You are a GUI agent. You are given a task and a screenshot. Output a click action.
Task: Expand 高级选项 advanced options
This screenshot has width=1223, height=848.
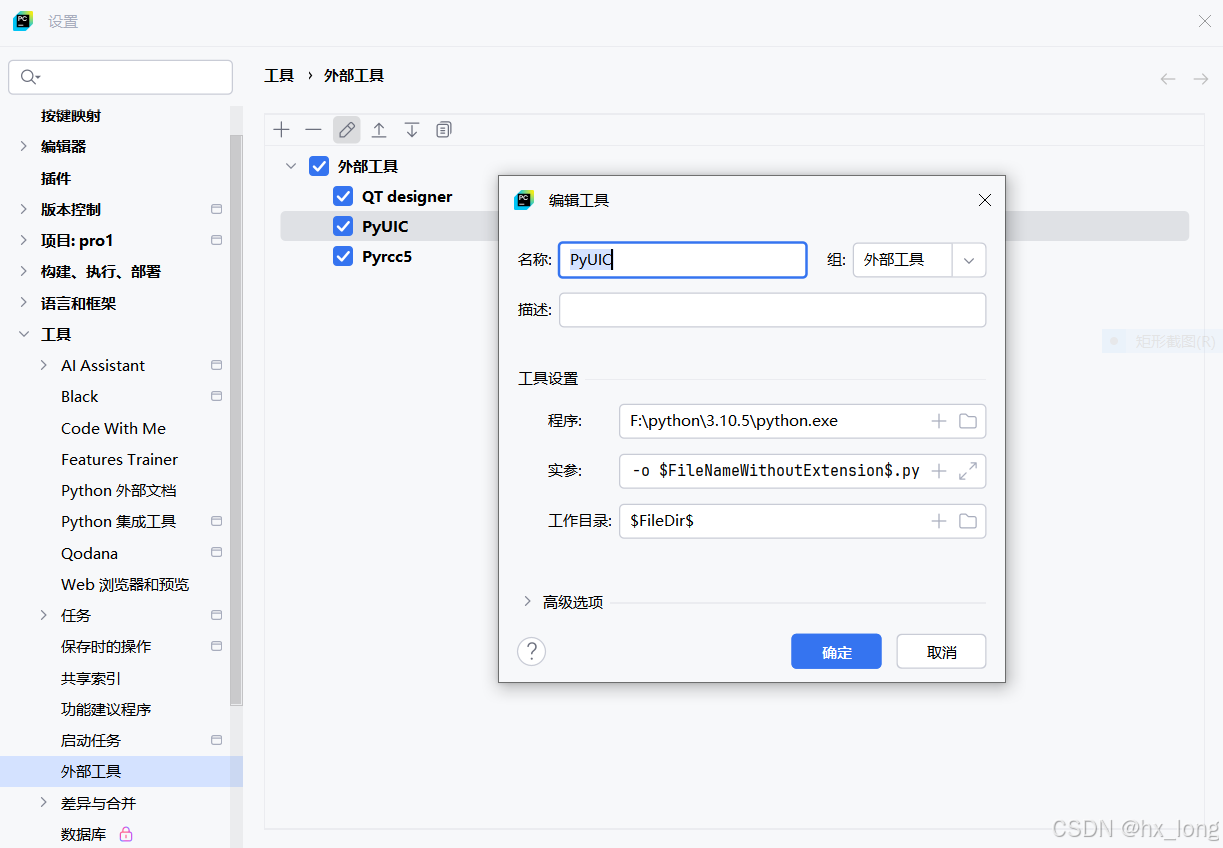point(527,602)
